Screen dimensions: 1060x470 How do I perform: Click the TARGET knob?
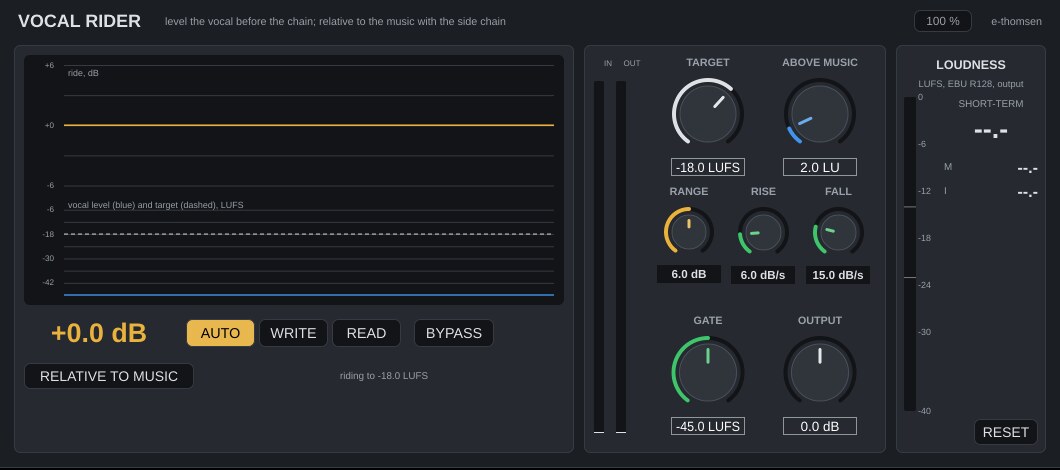point(708,114)
